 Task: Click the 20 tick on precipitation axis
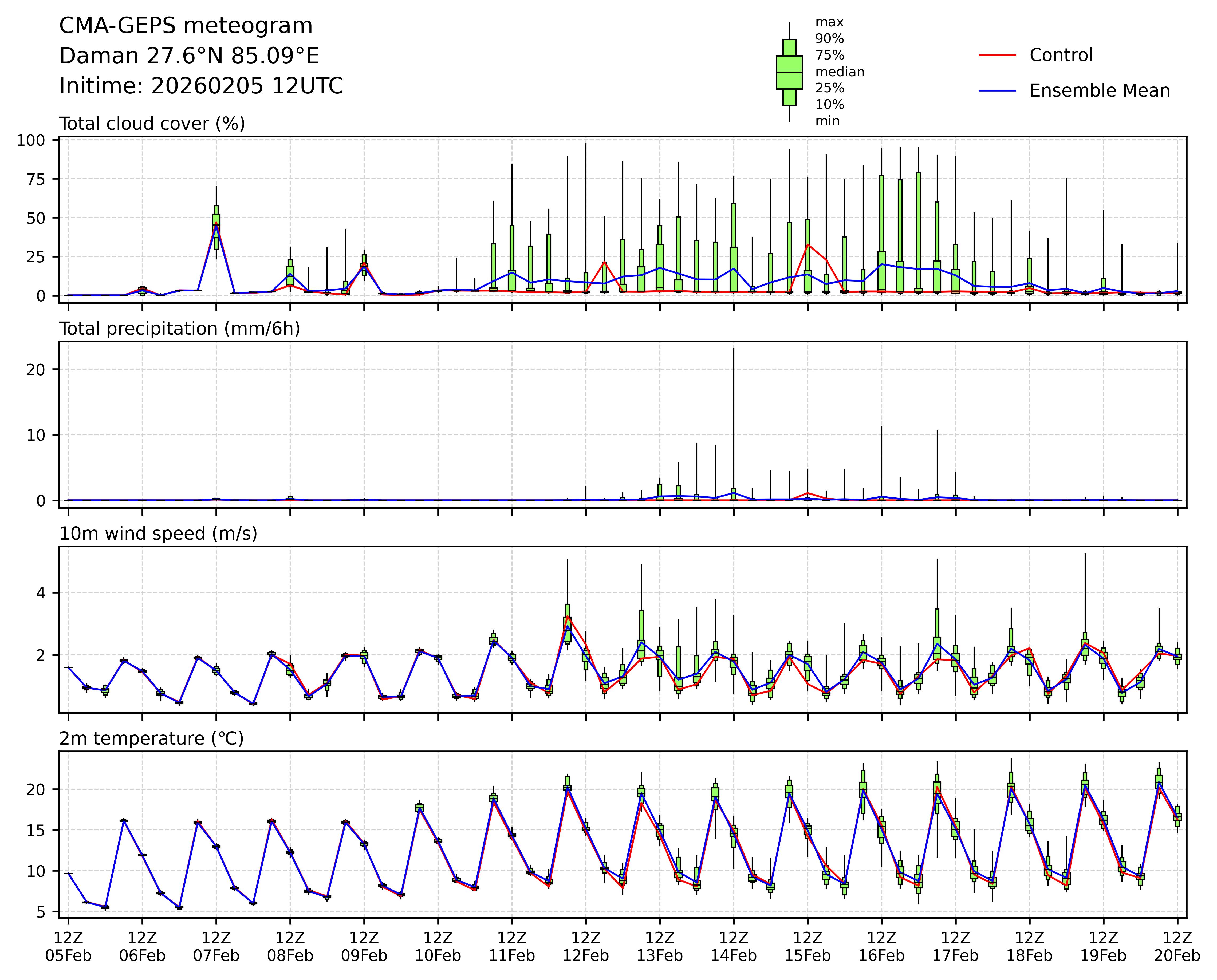pyautogui.click(x=36, y=369)
